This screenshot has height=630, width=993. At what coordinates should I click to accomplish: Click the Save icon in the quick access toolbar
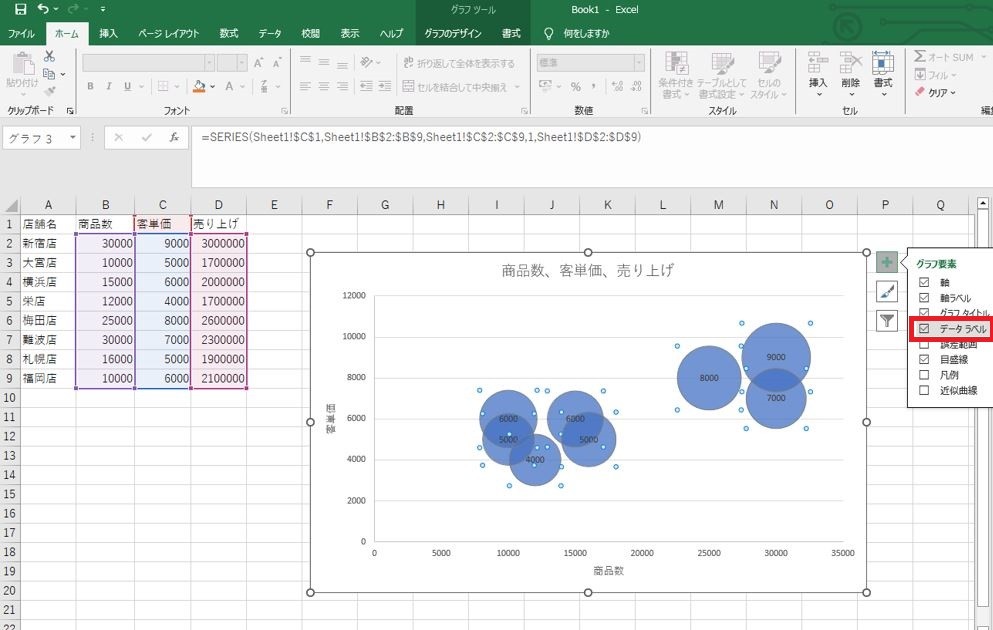click(x=21, y=9)
